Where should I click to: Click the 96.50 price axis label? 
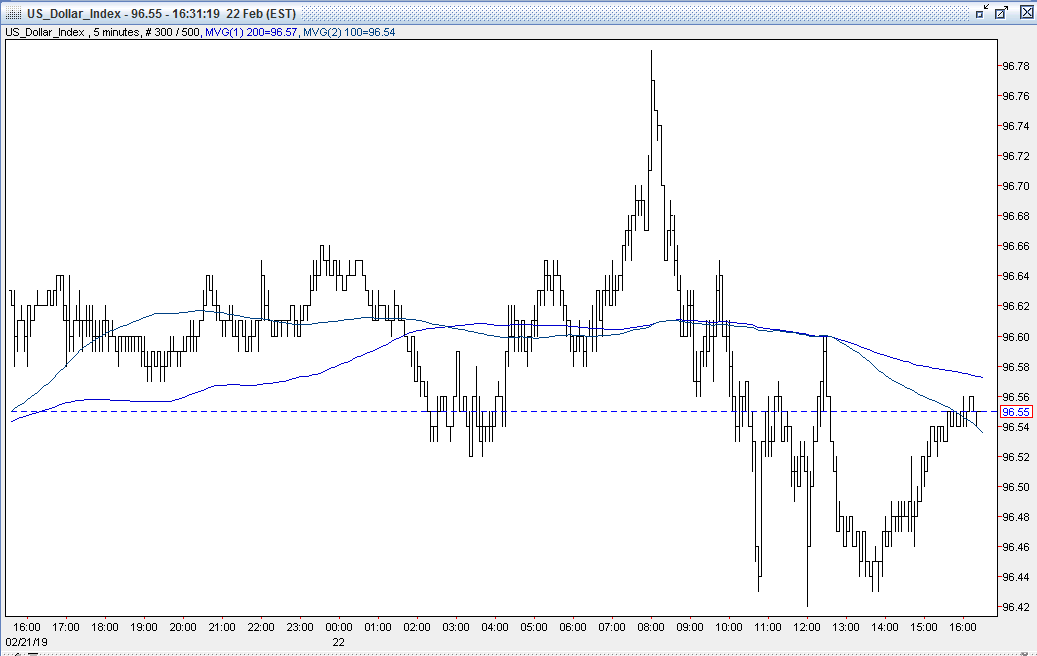(1016, 487)
